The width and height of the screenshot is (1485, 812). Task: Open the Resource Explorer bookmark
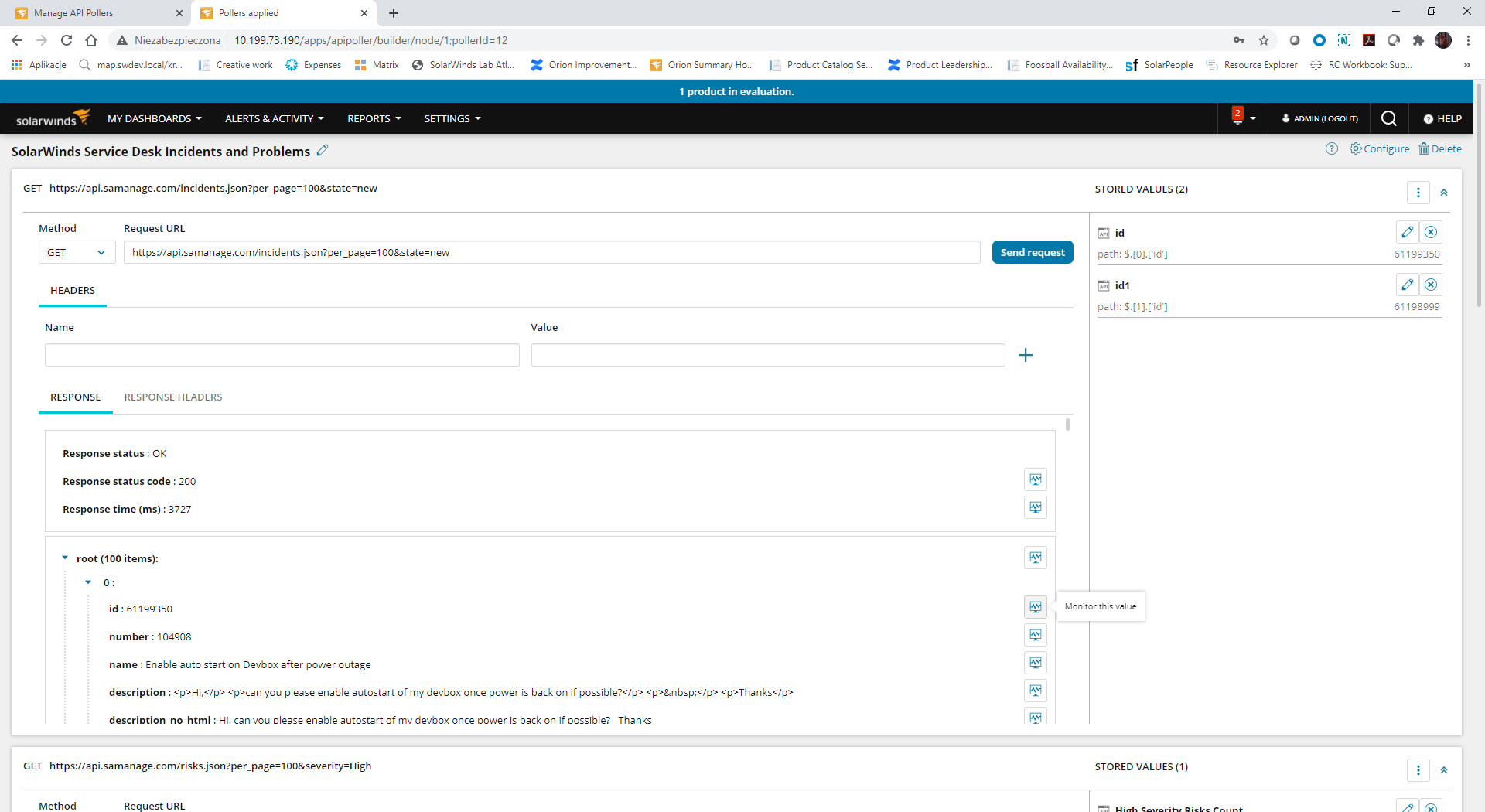coord(1252,65)
